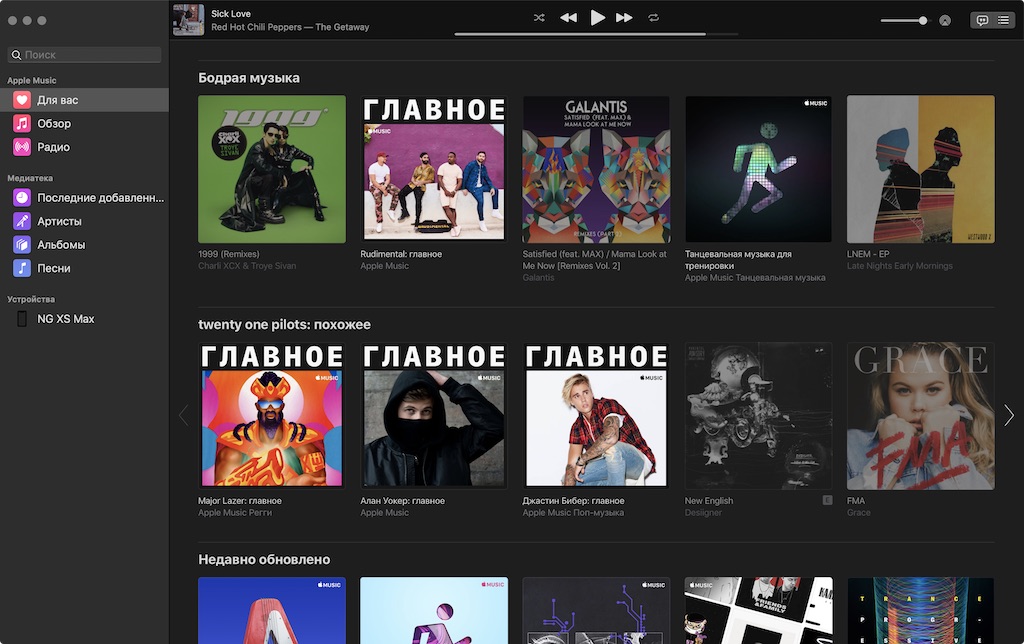Focus the Поиск search field
Image resolution: width=1024 pixels, height=644 pixels.
[x=84, y=55]
